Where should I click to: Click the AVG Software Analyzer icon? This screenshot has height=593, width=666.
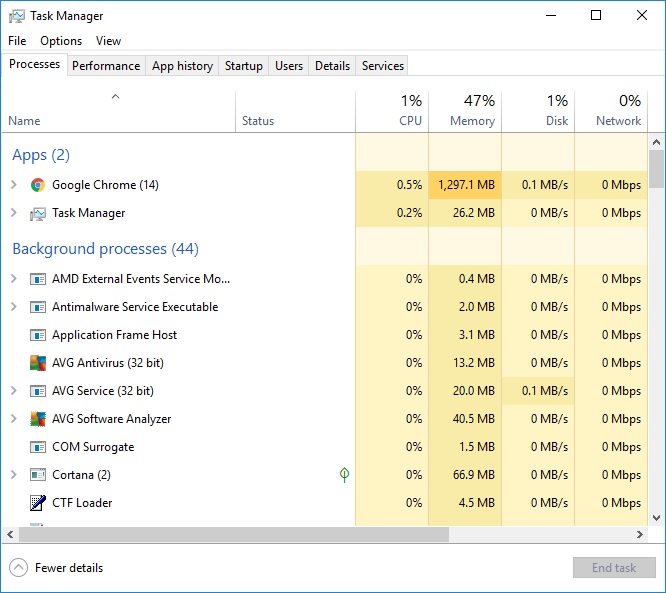(38, 419)
